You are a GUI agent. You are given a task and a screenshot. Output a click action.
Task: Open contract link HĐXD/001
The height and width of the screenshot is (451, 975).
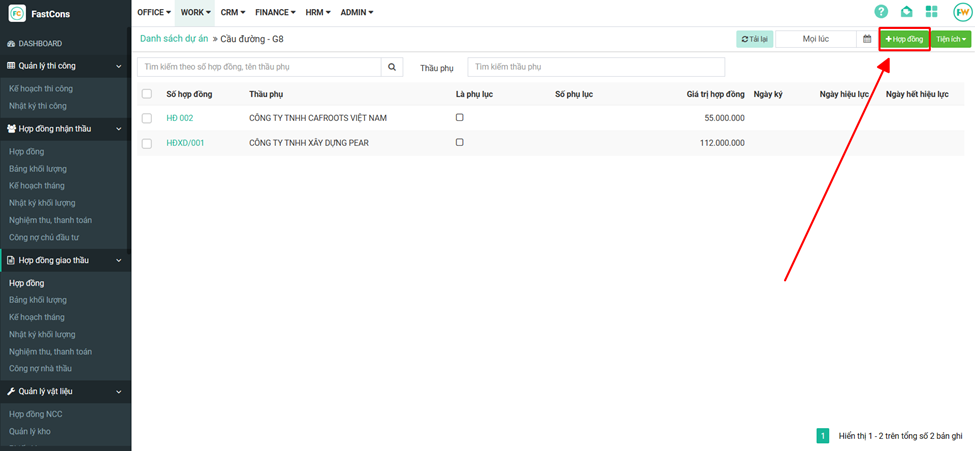pos(185,143)
